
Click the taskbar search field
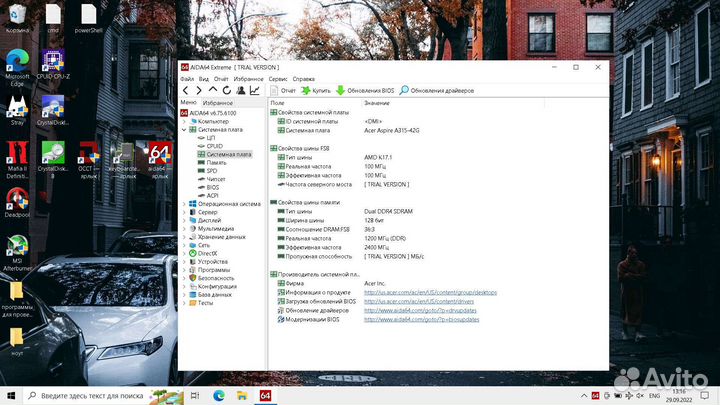tap(104, 395)
